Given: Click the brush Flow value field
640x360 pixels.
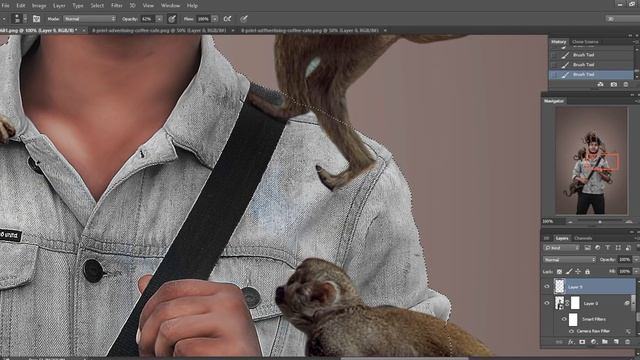Looking at the screenshot, I should point(203,19).
